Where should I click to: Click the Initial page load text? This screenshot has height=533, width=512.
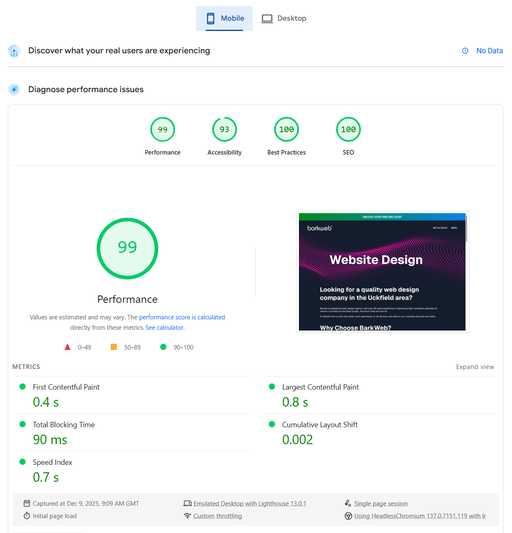click(x=54, y=516)
